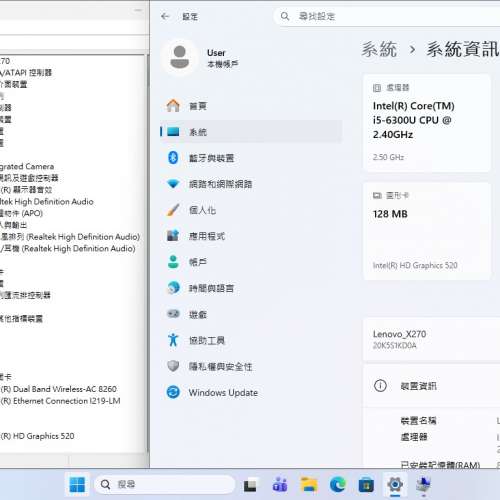Viewport: 500px width, 500px height.
Task: Click the 處理器 label under 裝置資訊
Action: [x=414, y=437]
